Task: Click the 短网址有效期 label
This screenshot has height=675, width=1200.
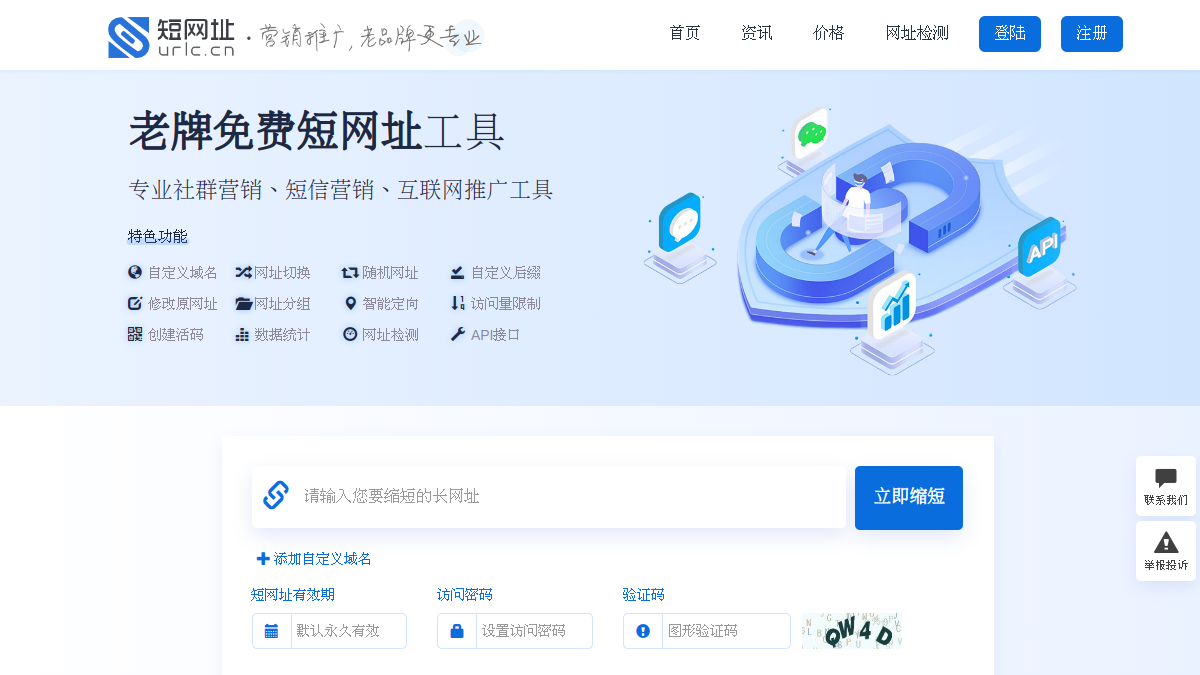Action: pos(292,594)
